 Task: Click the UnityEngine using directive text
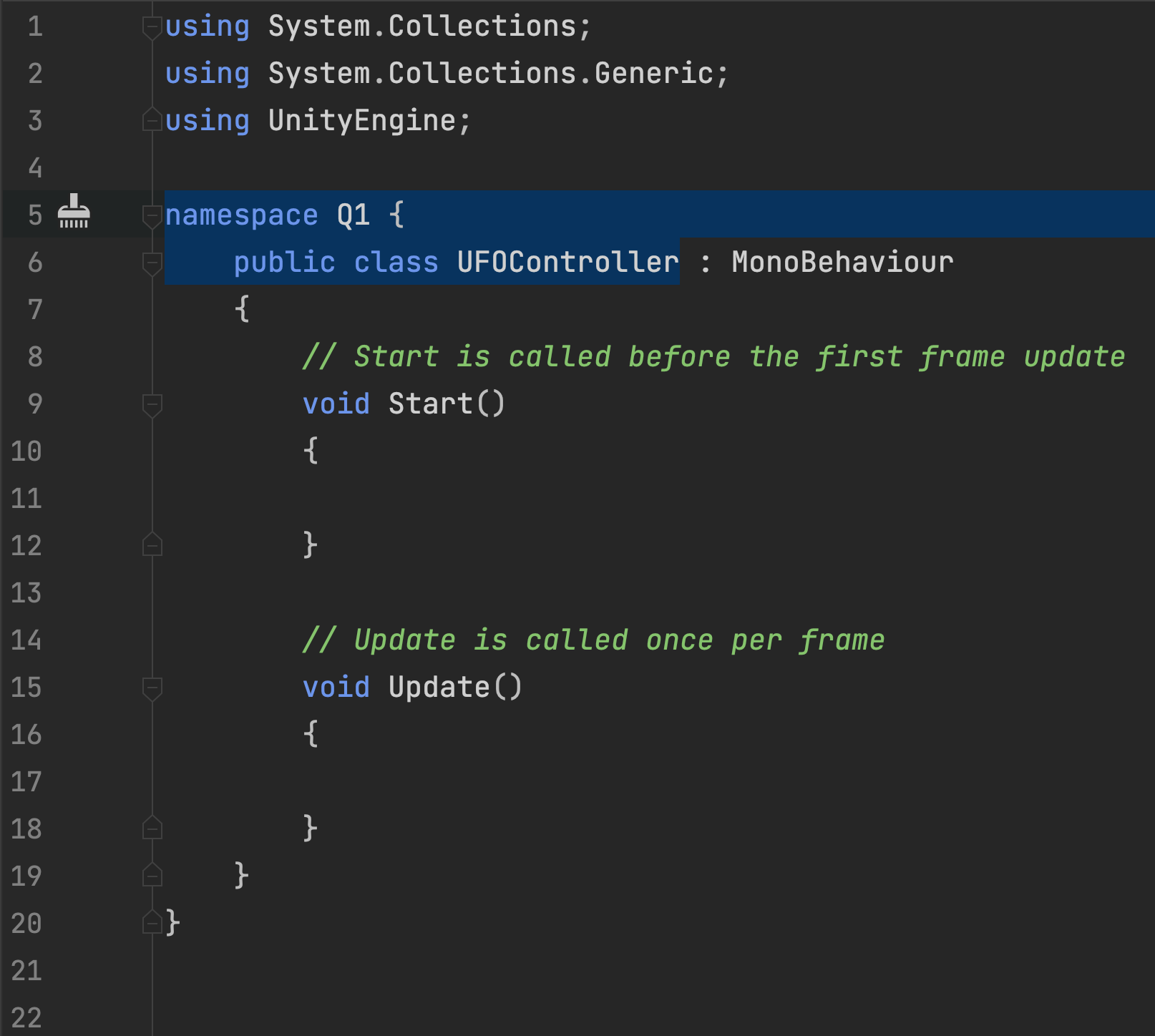click(361, 121)
